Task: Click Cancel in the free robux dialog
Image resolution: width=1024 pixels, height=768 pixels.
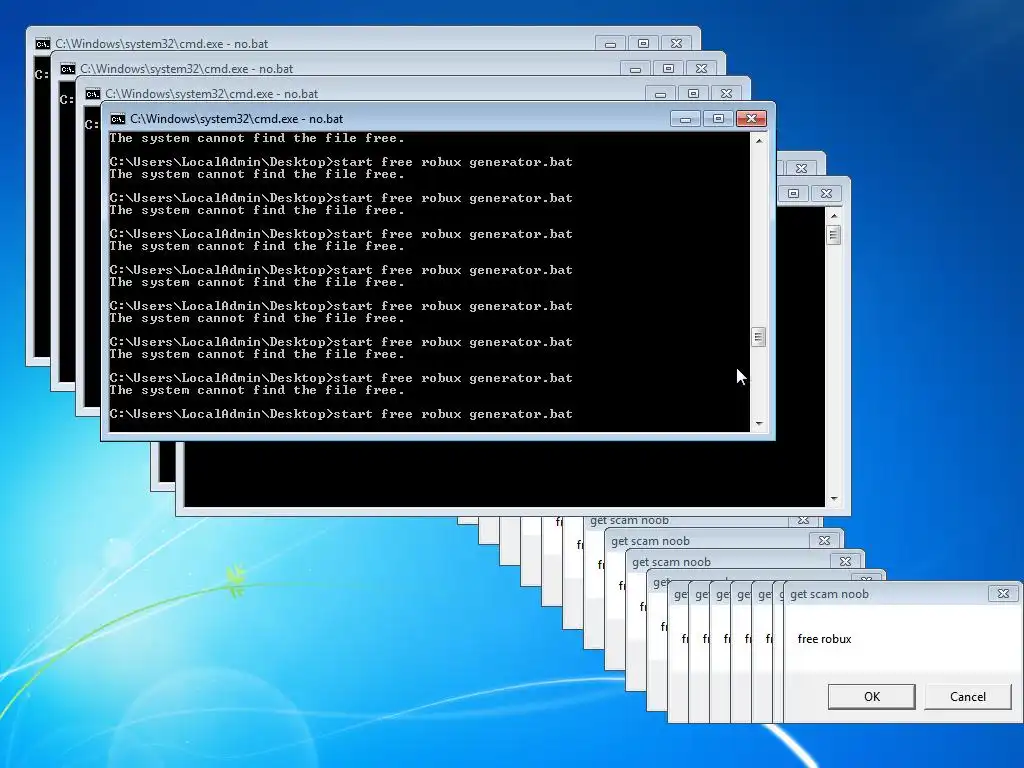Action: (968, 697)
